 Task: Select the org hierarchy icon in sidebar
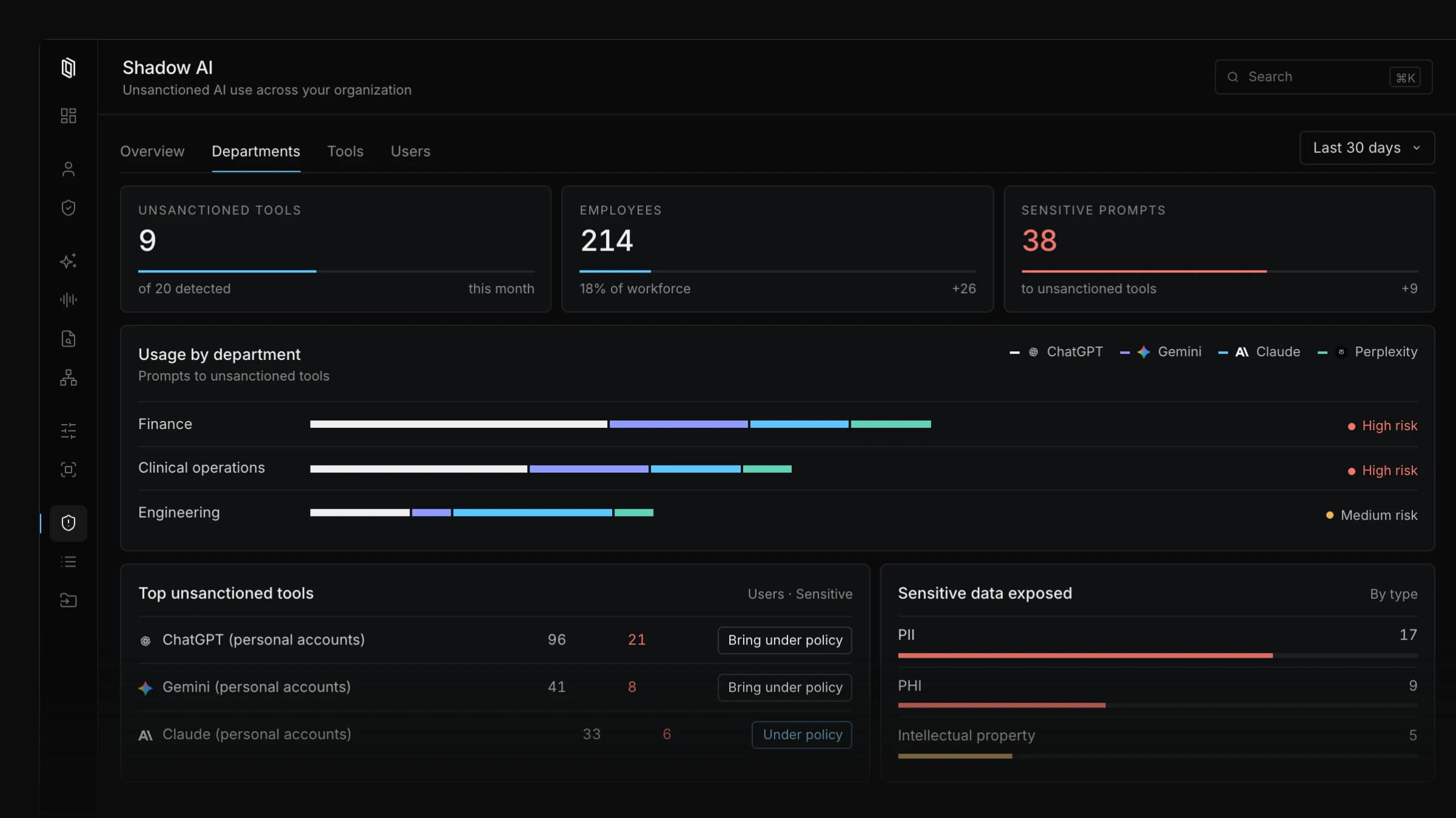[69, 377]
